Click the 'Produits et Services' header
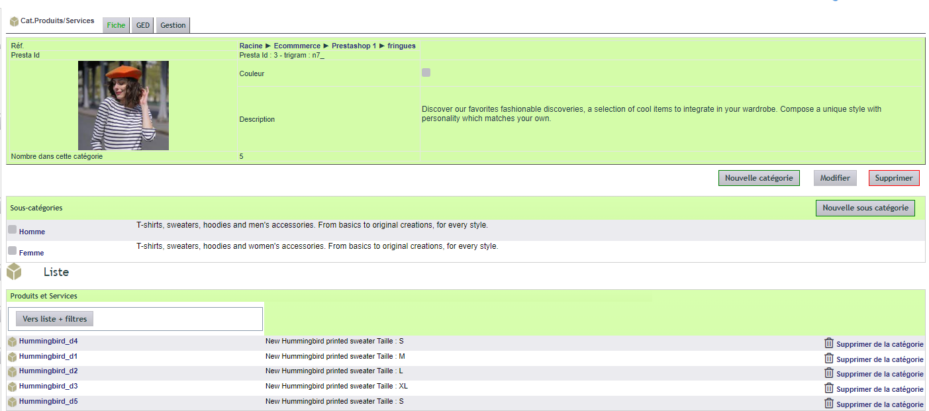Image resolution: width=929 pixels, height=411 pixels. [x=44, y=296]
